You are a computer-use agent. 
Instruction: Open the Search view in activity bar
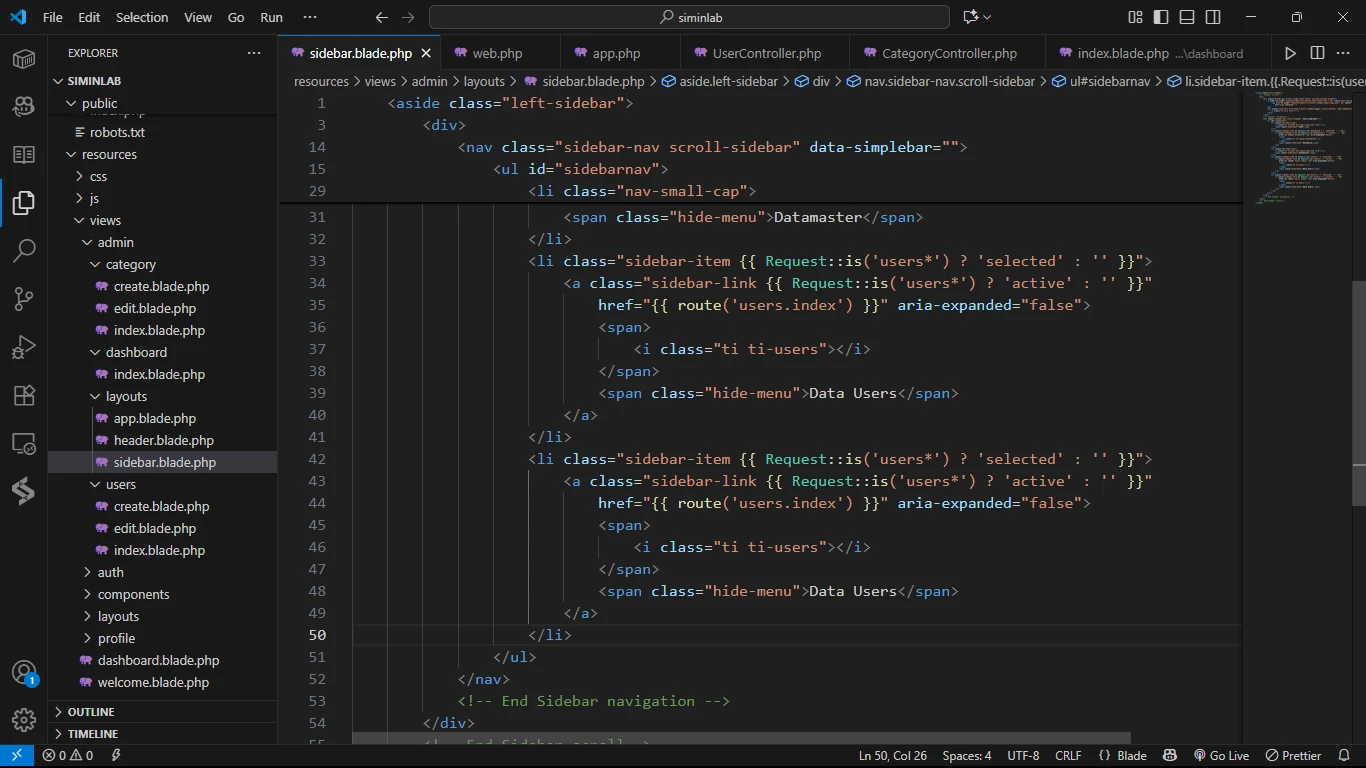coord(24,250)
